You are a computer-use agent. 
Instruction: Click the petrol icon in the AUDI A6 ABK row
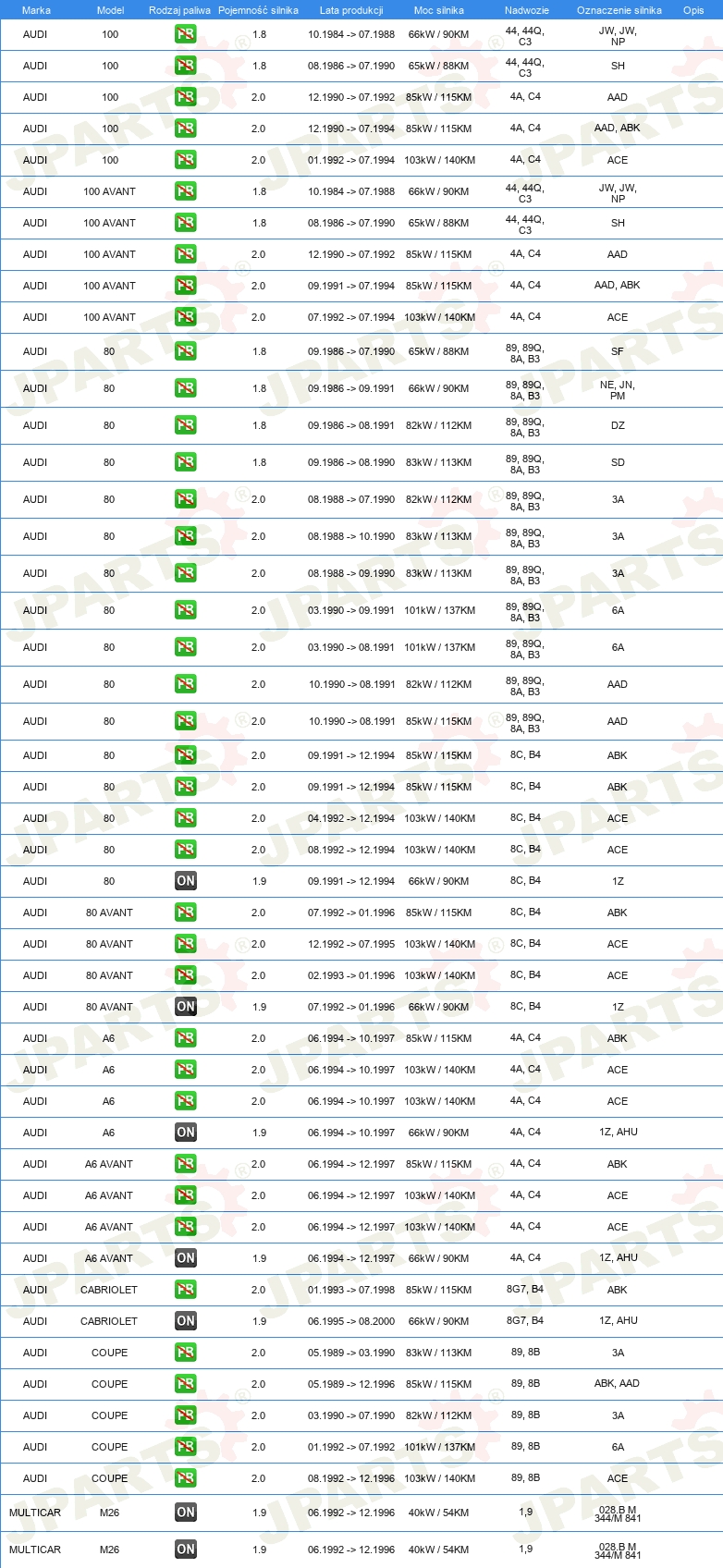(186, 1038)
